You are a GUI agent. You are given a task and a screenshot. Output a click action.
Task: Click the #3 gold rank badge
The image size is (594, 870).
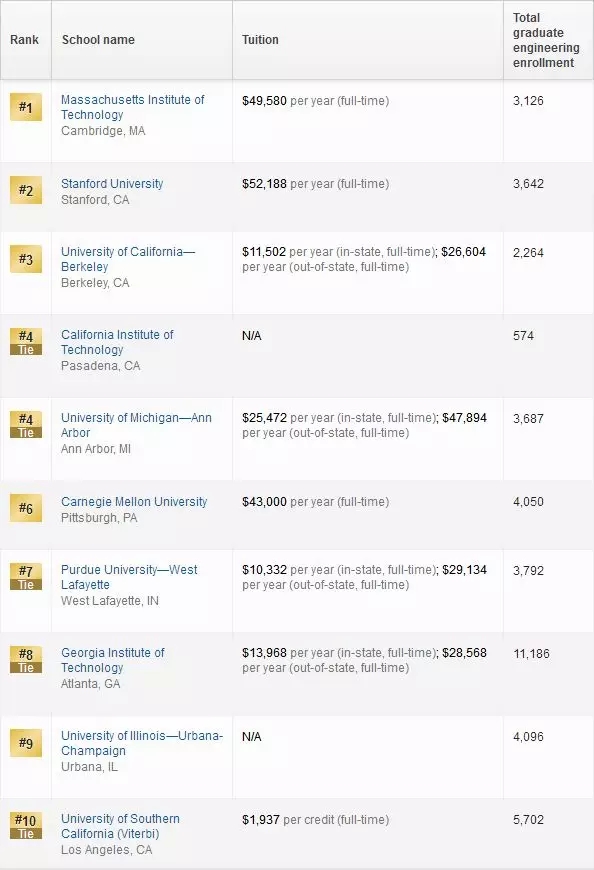[26, 259]
